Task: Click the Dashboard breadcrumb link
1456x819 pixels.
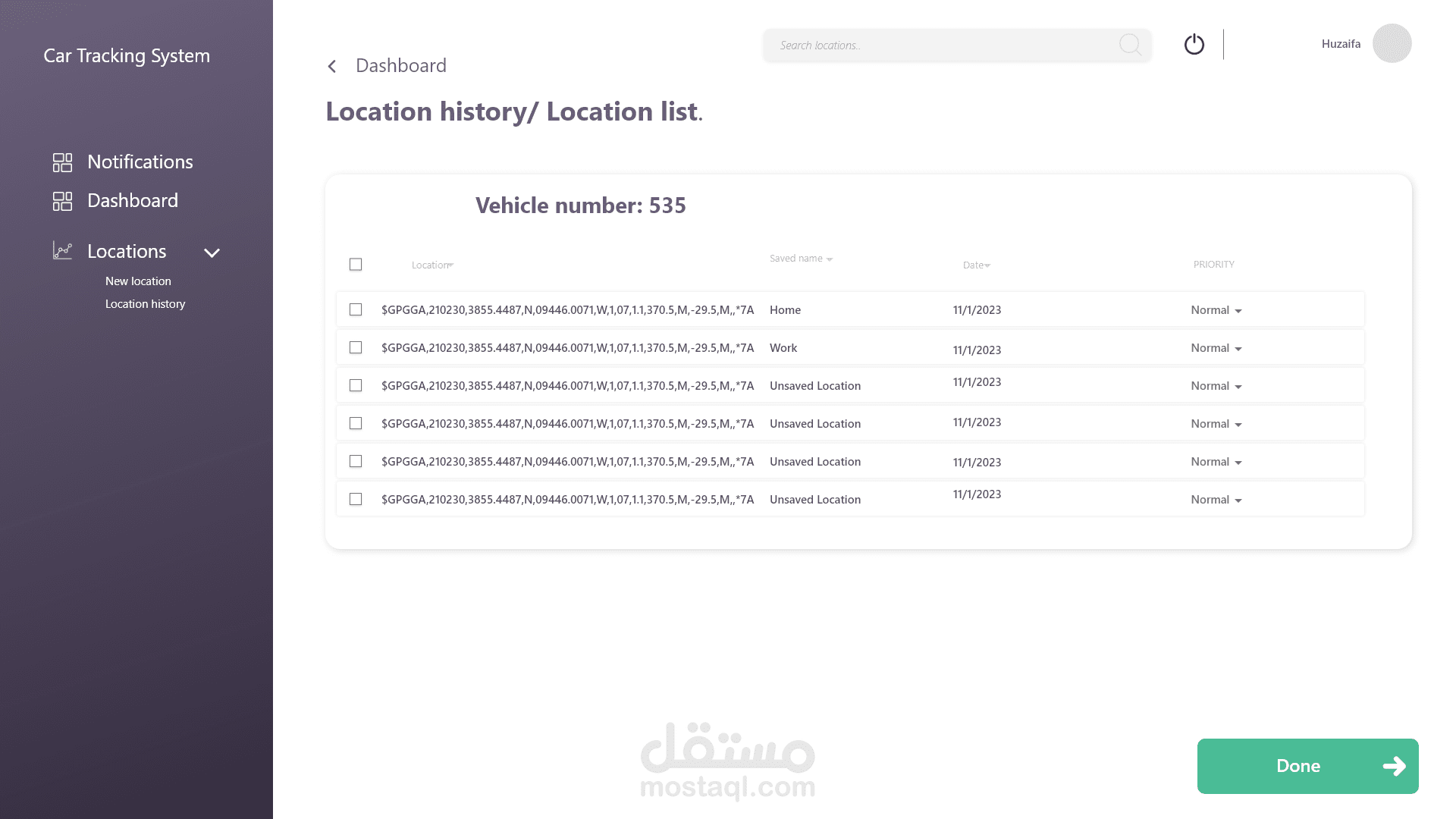Action: point(400,66)
